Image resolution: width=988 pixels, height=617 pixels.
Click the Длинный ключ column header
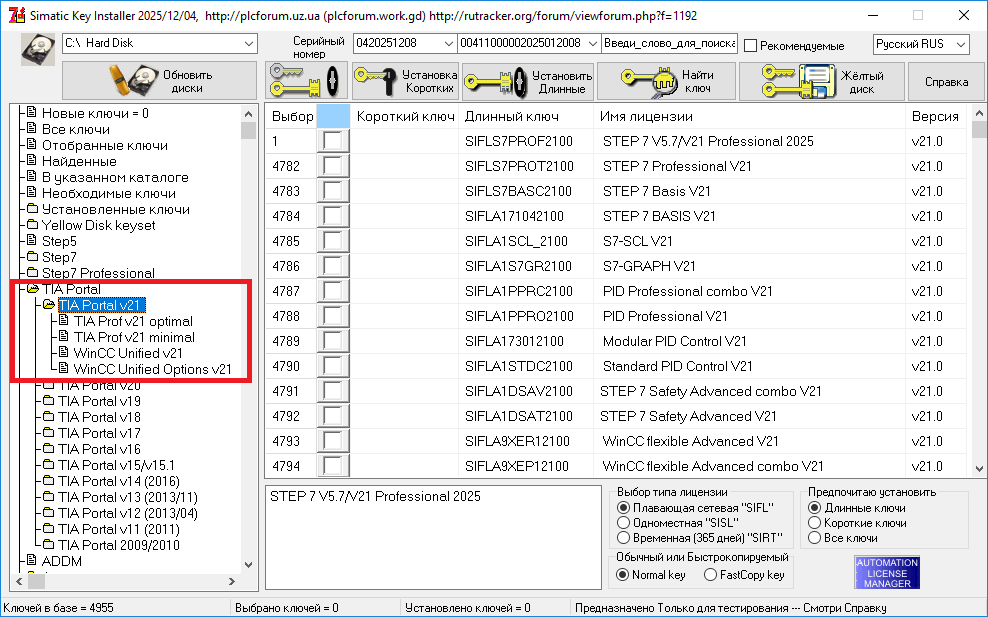click(497, 116)
